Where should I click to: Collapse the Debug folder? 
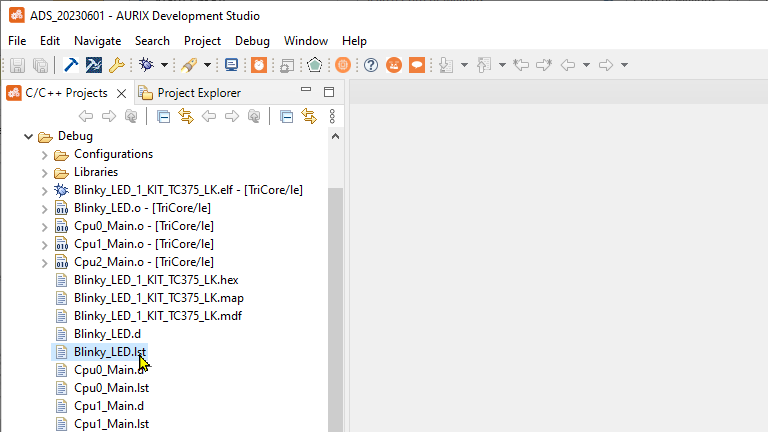[x=28, y=136]
